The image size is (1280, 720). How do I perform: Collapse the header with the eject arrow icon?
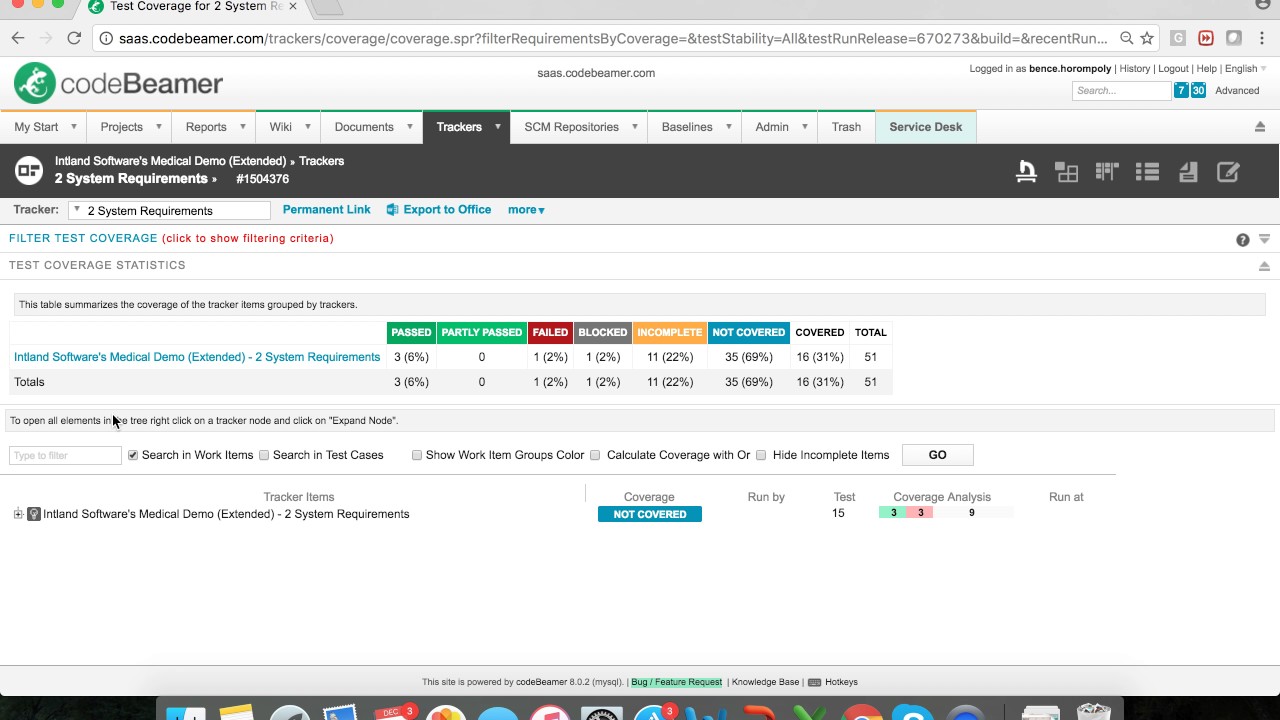[x=1260, y=127]
